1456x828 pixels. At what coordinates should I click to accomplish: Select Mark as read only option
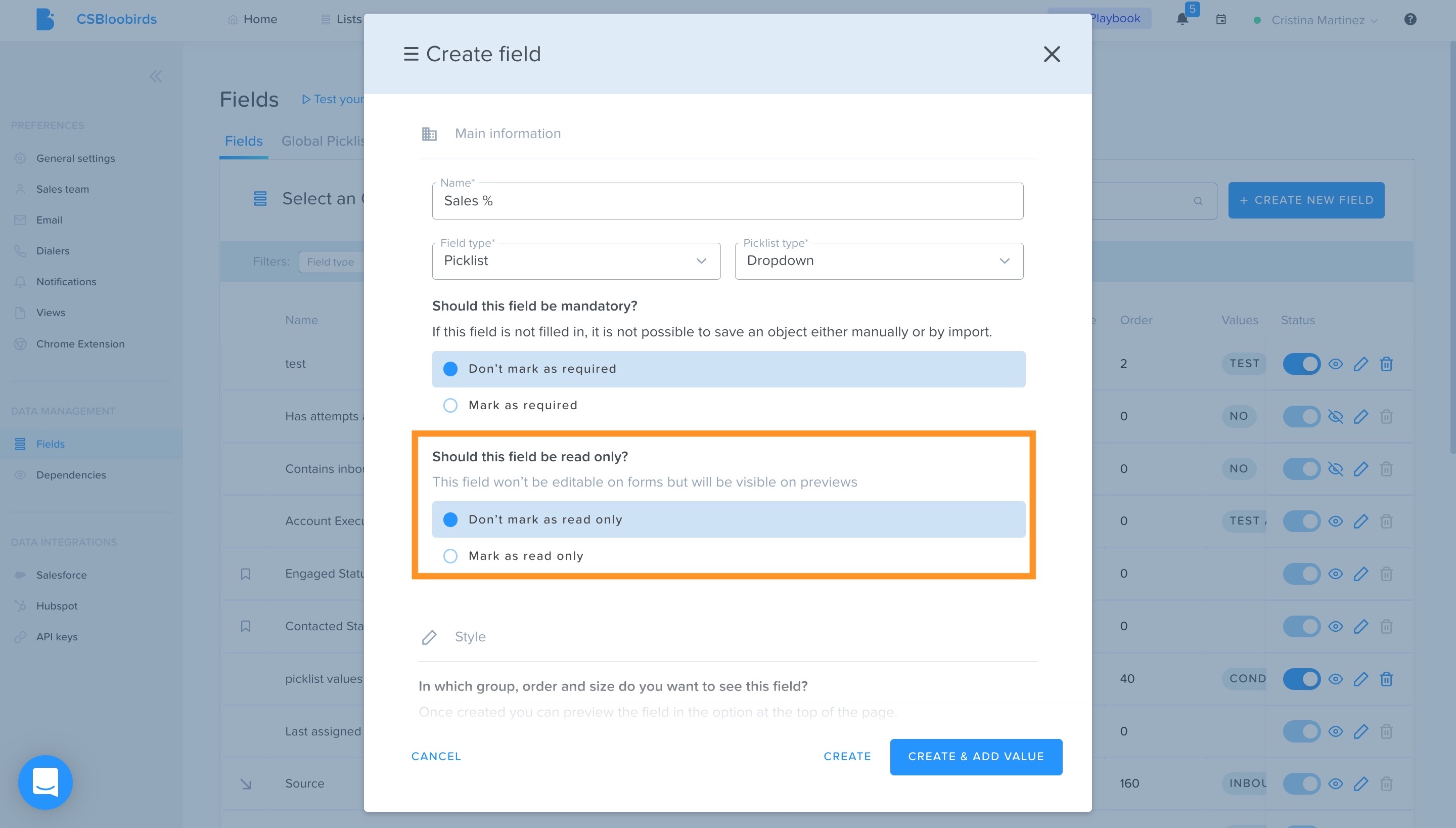pyautogui.click(x=450, y=555)
